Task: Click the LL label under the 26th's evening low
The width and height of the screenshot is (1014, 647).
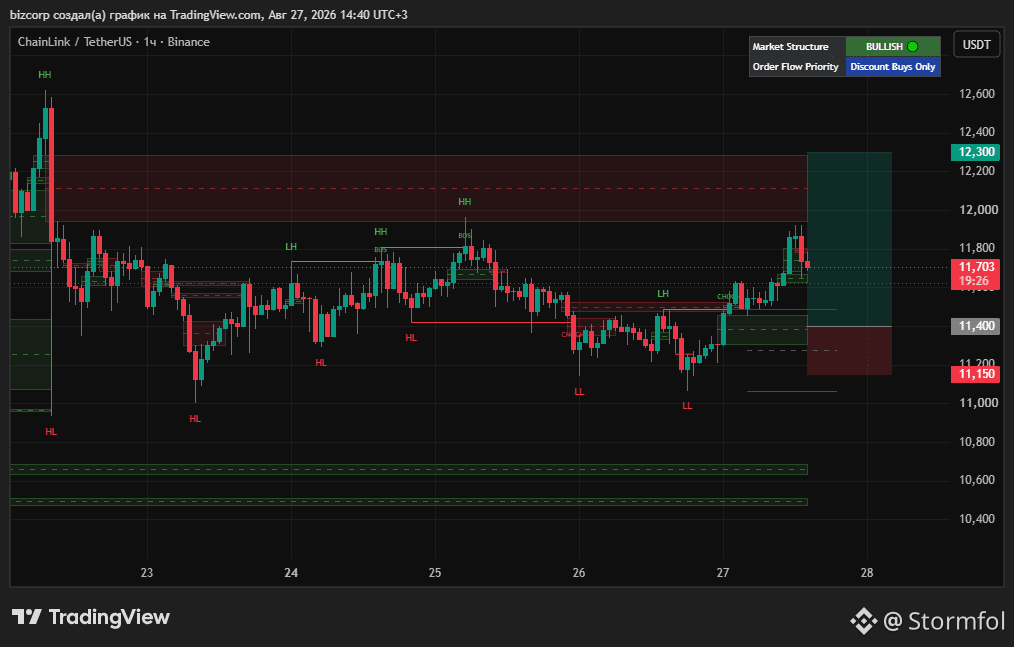Action: [687, 406]
